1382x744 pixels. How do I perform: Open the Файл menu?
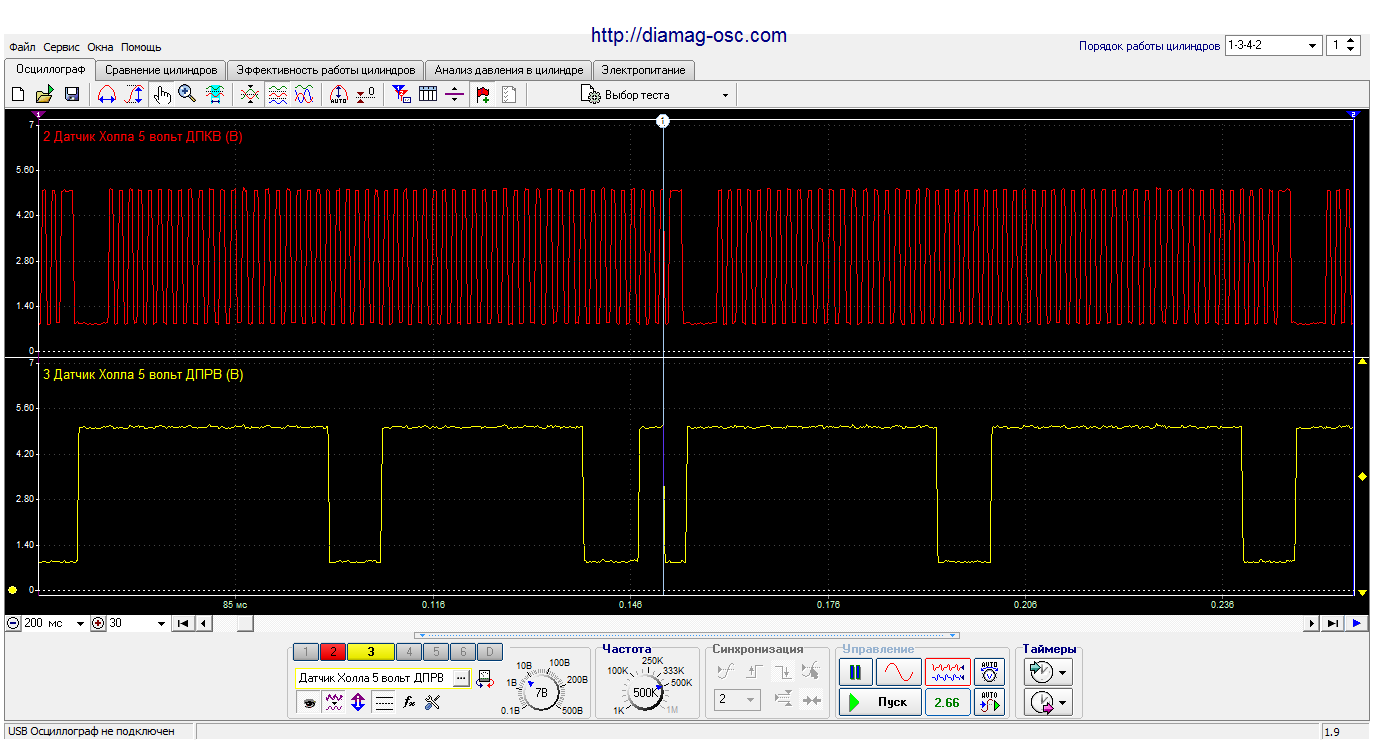[x=22, y=47]
